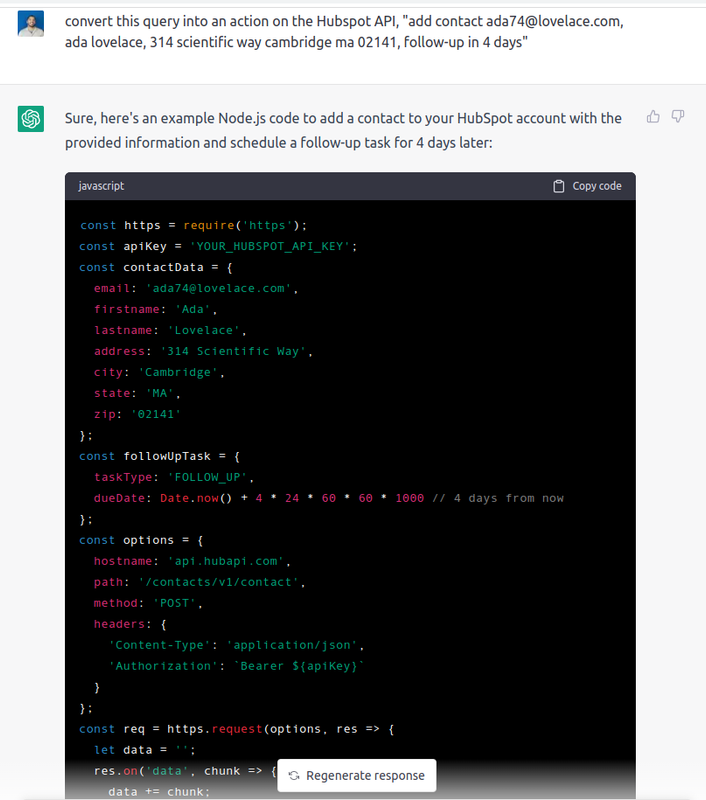Click the code line const https = require('https')
The image size is (706, 800).
click(193, 225)
